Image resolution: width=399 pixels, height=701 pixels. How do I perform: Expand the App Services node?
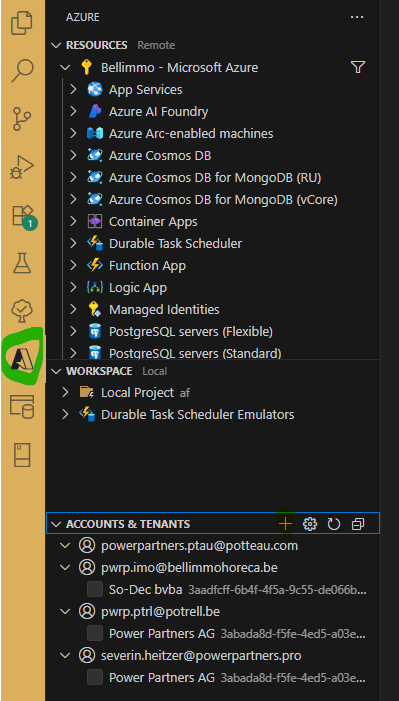(x=74, y=89)
